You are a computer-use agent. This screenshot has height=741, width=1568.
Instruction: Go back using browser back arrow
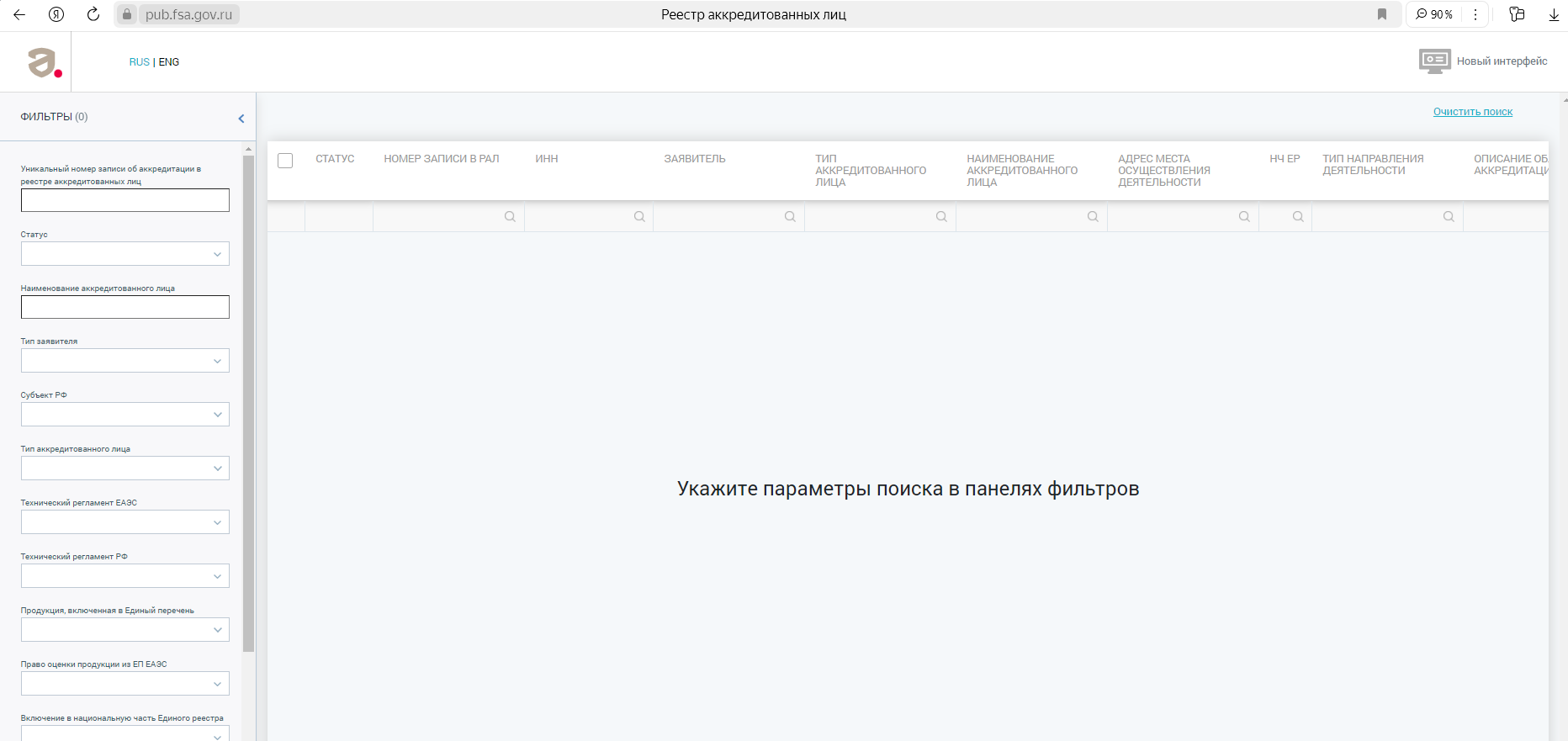point(19,14)
